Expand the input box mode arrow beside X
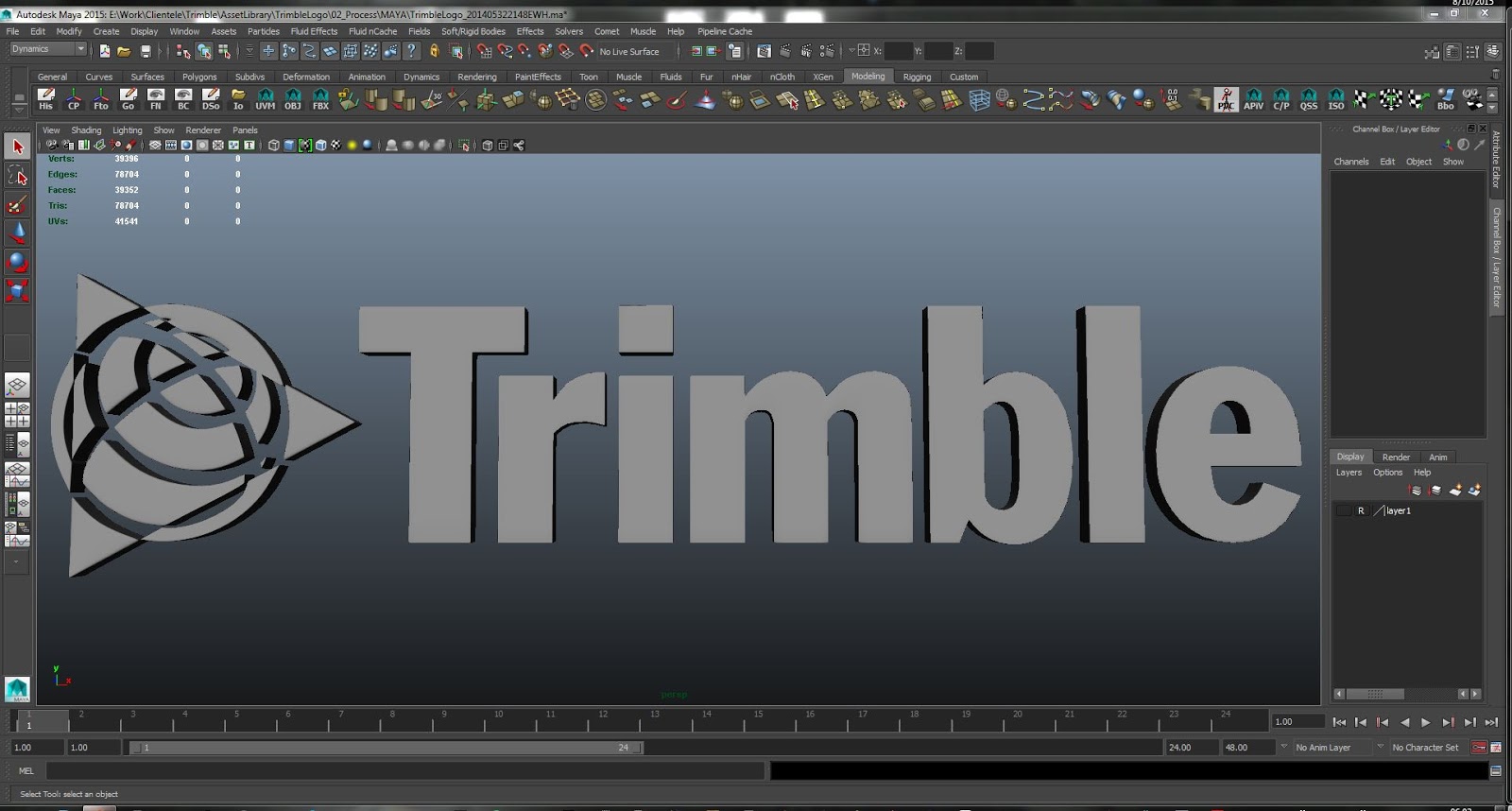The width and height of the screenshot is (1512, 811). point(851,51)
